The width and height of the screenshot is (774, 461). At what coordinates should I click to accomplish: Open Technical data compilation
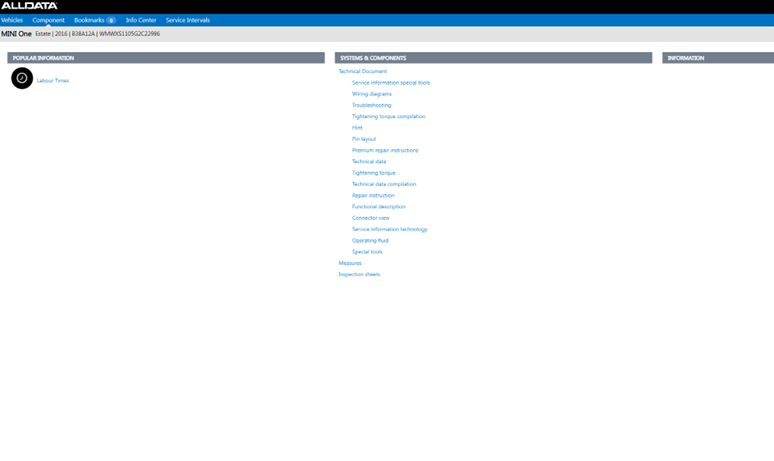point(384,184)
